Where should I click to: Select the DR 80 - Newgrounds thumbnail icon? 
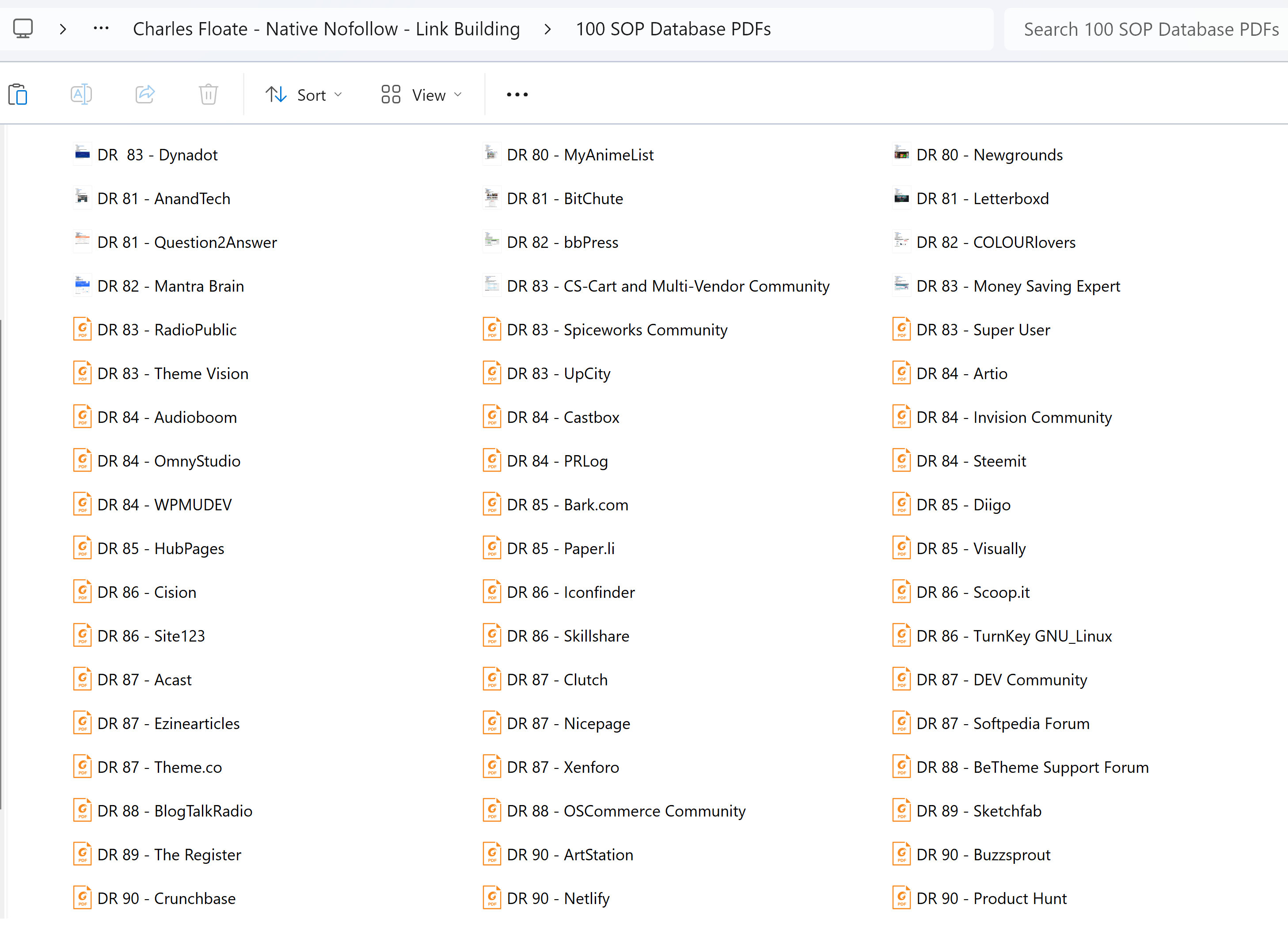(x=901, y=155)
